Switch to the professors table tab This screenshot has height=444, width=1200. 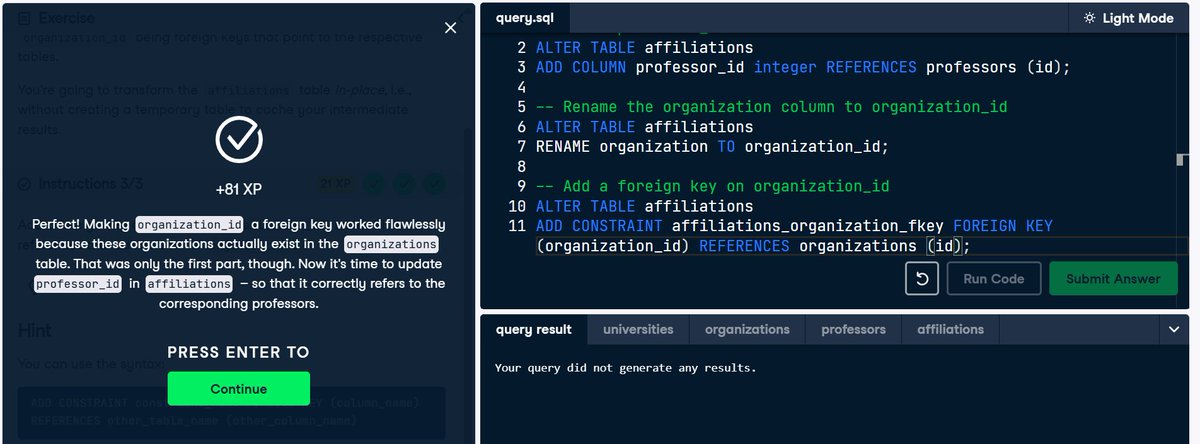[x=853, y=329]
